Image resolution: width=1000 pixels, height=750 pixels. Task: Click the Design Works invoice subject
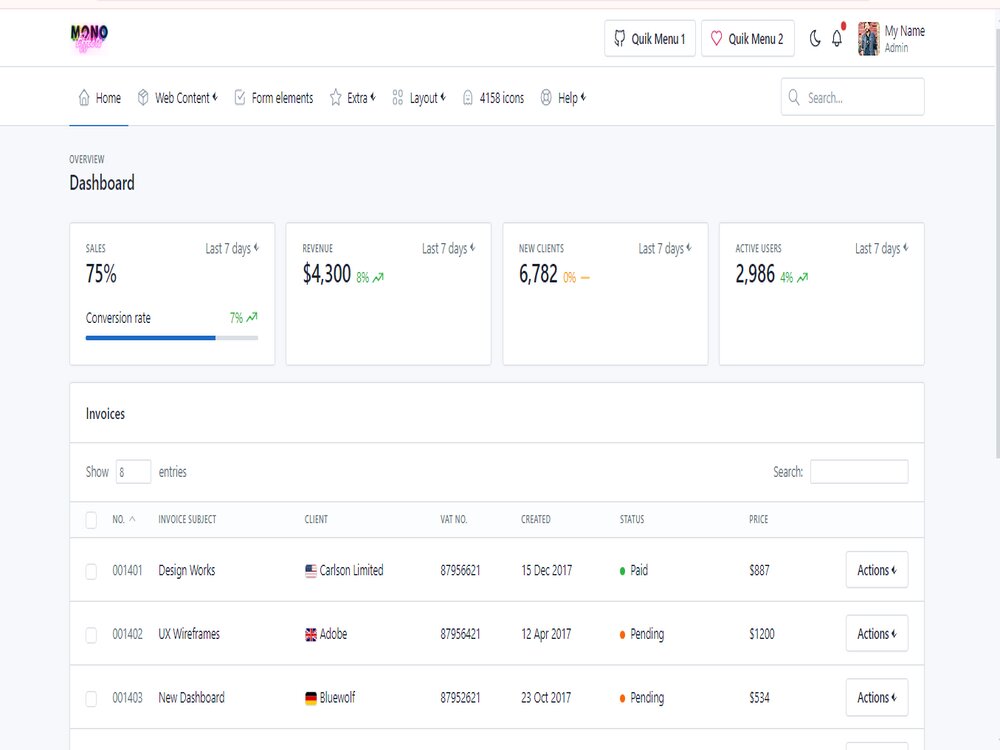click(x=186, y=570)
